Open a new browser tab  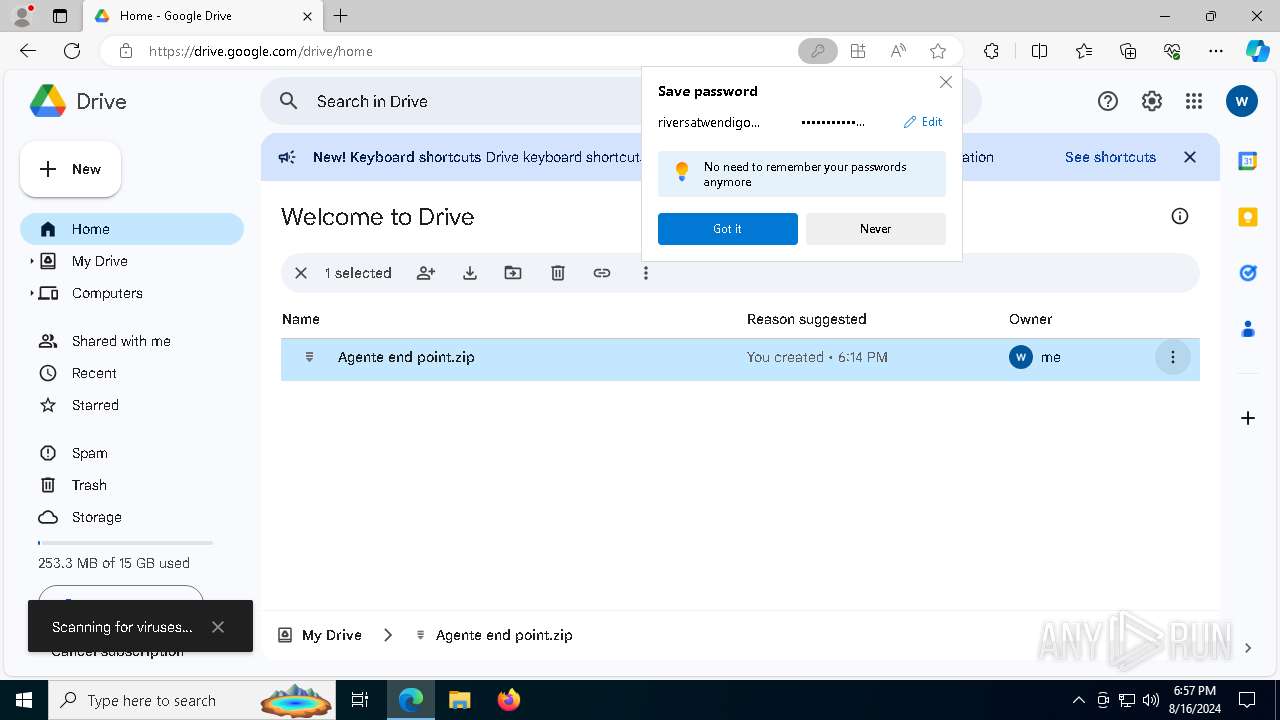[x=341, y=16]
